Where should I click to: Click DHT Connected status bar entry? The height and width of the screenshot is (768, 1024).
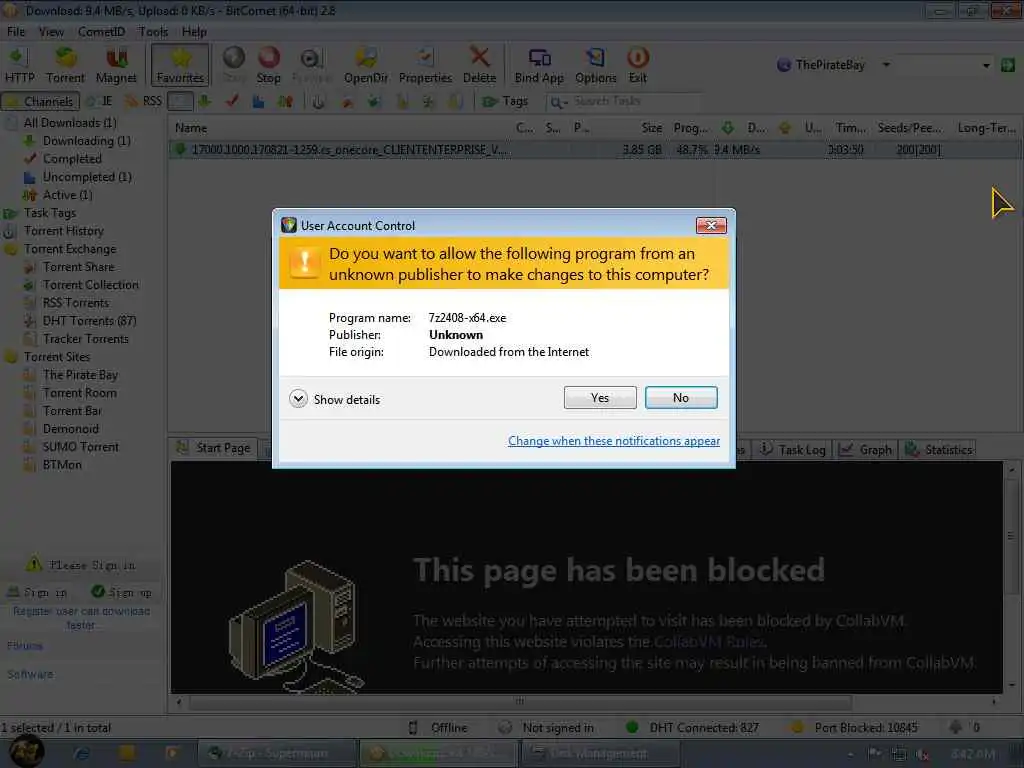coord(692,728)
